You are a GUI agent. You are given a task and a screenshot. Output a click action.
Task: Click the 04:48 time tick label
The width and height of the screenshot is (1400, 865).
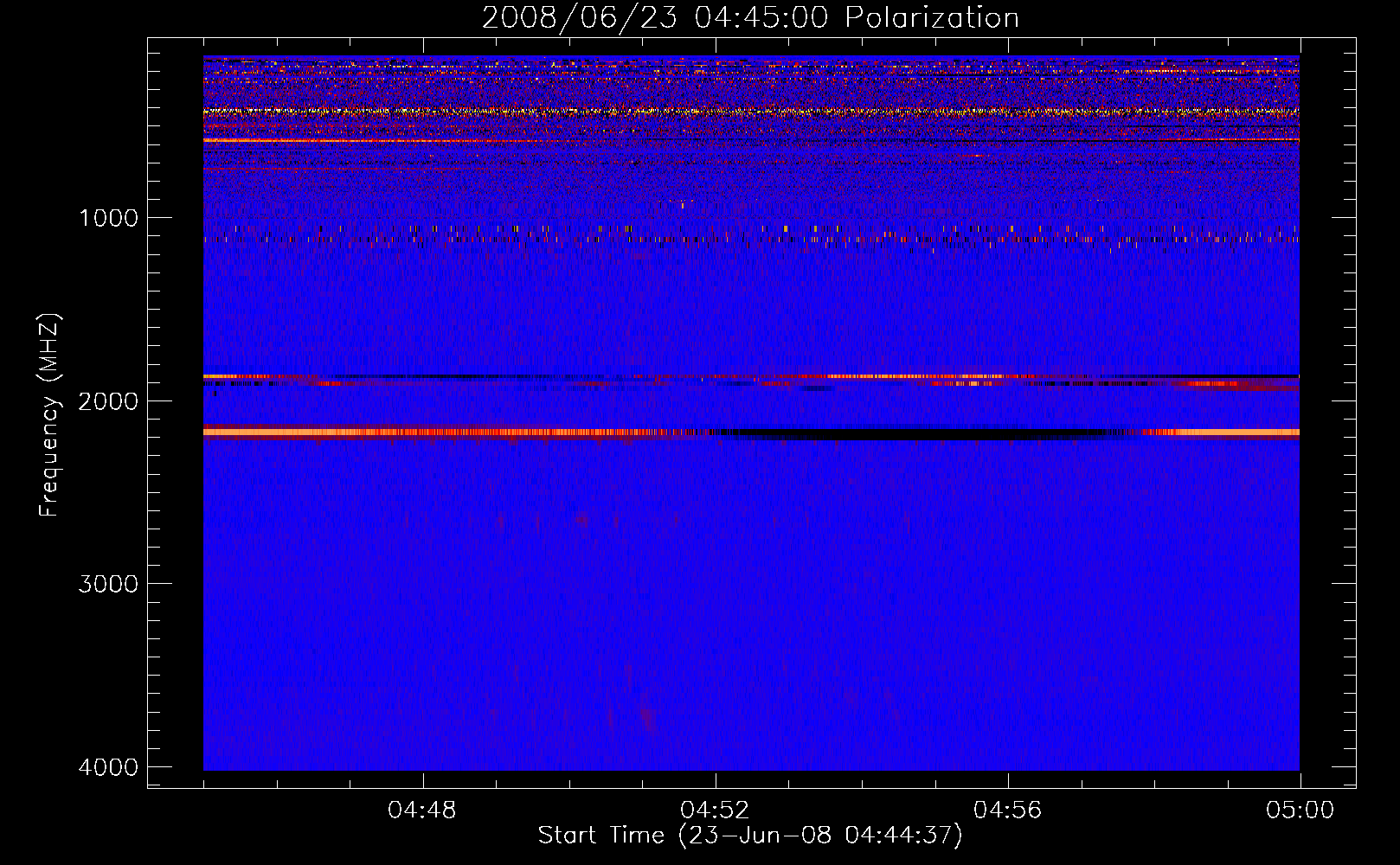(422, 811)
